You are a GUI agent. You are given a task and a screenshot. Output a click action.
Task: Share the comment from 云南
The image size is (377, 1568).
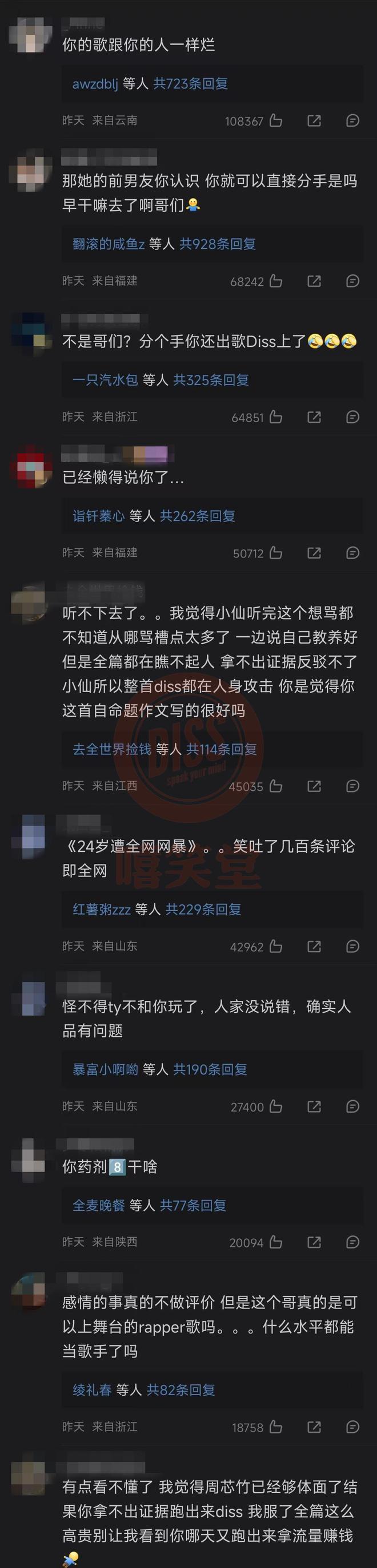(314, 120)
